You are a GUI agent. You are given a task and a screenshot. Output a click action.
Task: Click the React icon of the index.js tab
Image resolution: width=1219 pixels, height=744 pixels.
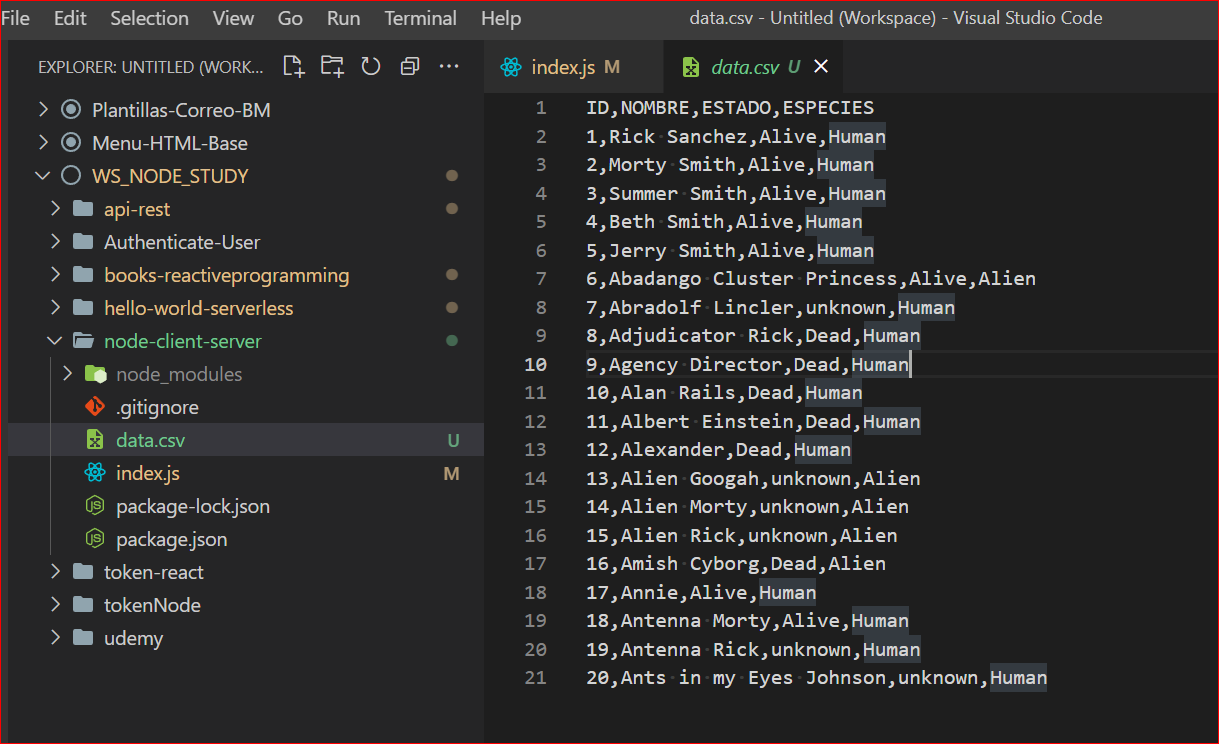pos(512,67)
